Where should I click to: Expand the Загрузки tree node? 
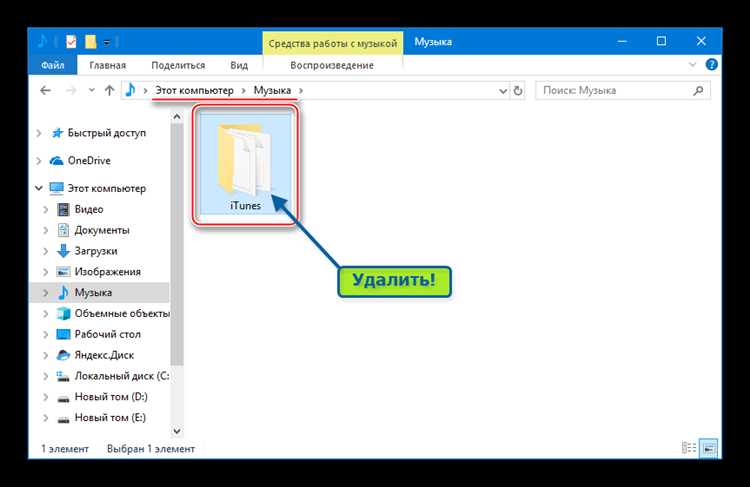click(45, 251)
